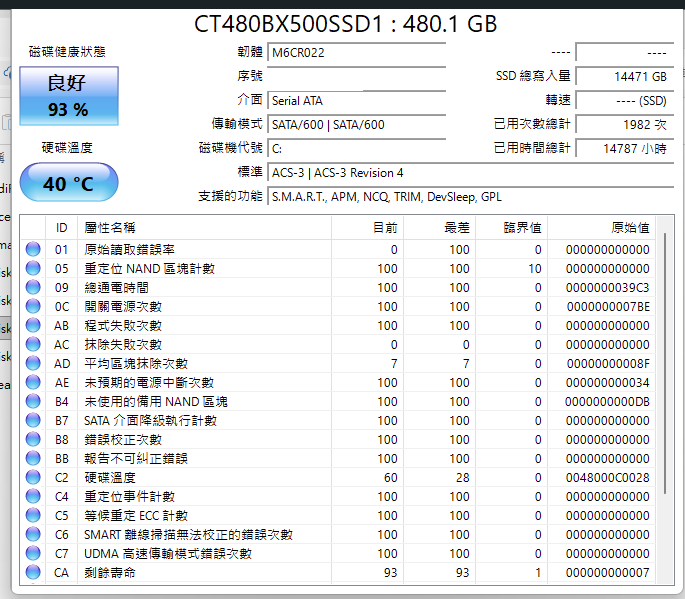This screenshot has height=599, width=685.
Task: Click status orb for attribute CA 剩餘壽命
Action: coord(33,572)
